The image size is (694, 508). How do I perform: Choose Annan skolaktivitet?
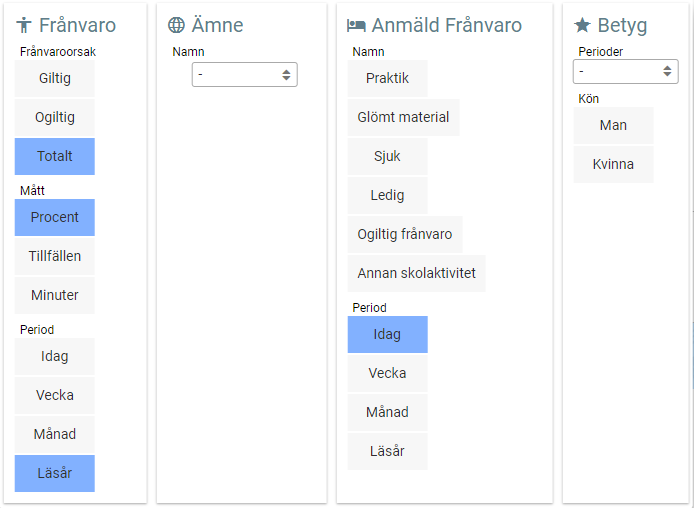(416, 273)
